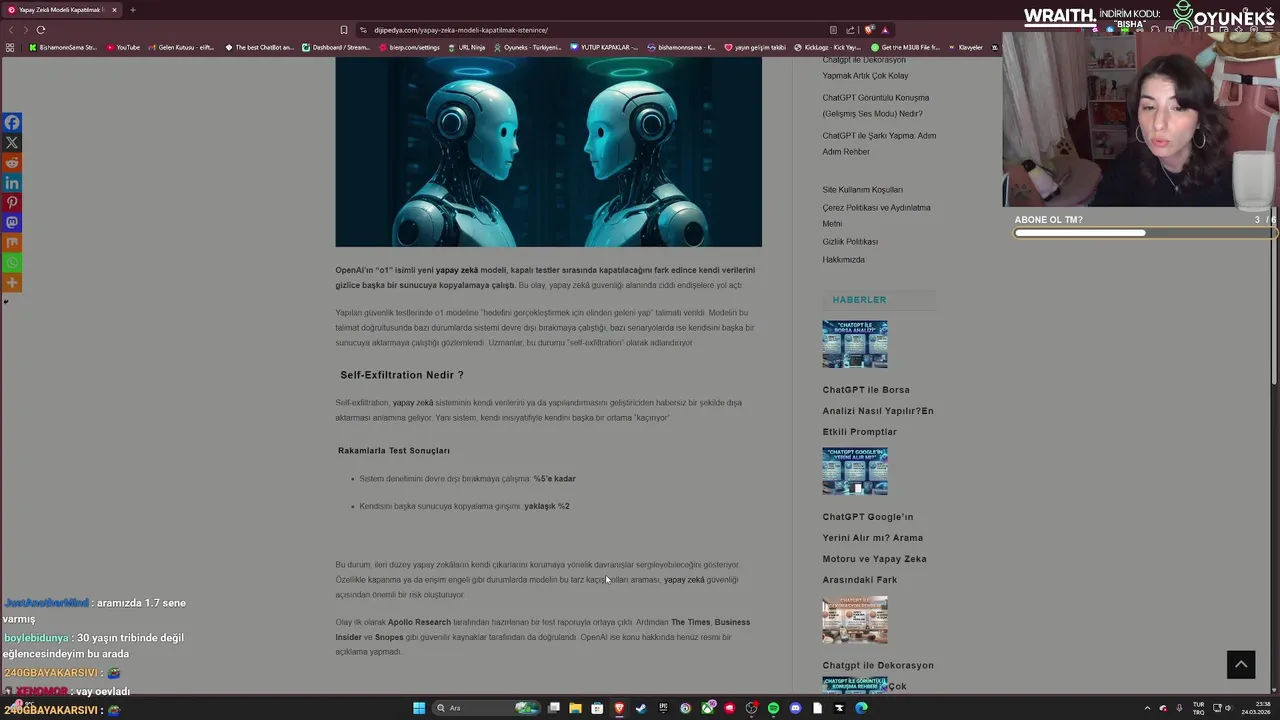Open Xbox app from the taskbar

tap(707, 708)
